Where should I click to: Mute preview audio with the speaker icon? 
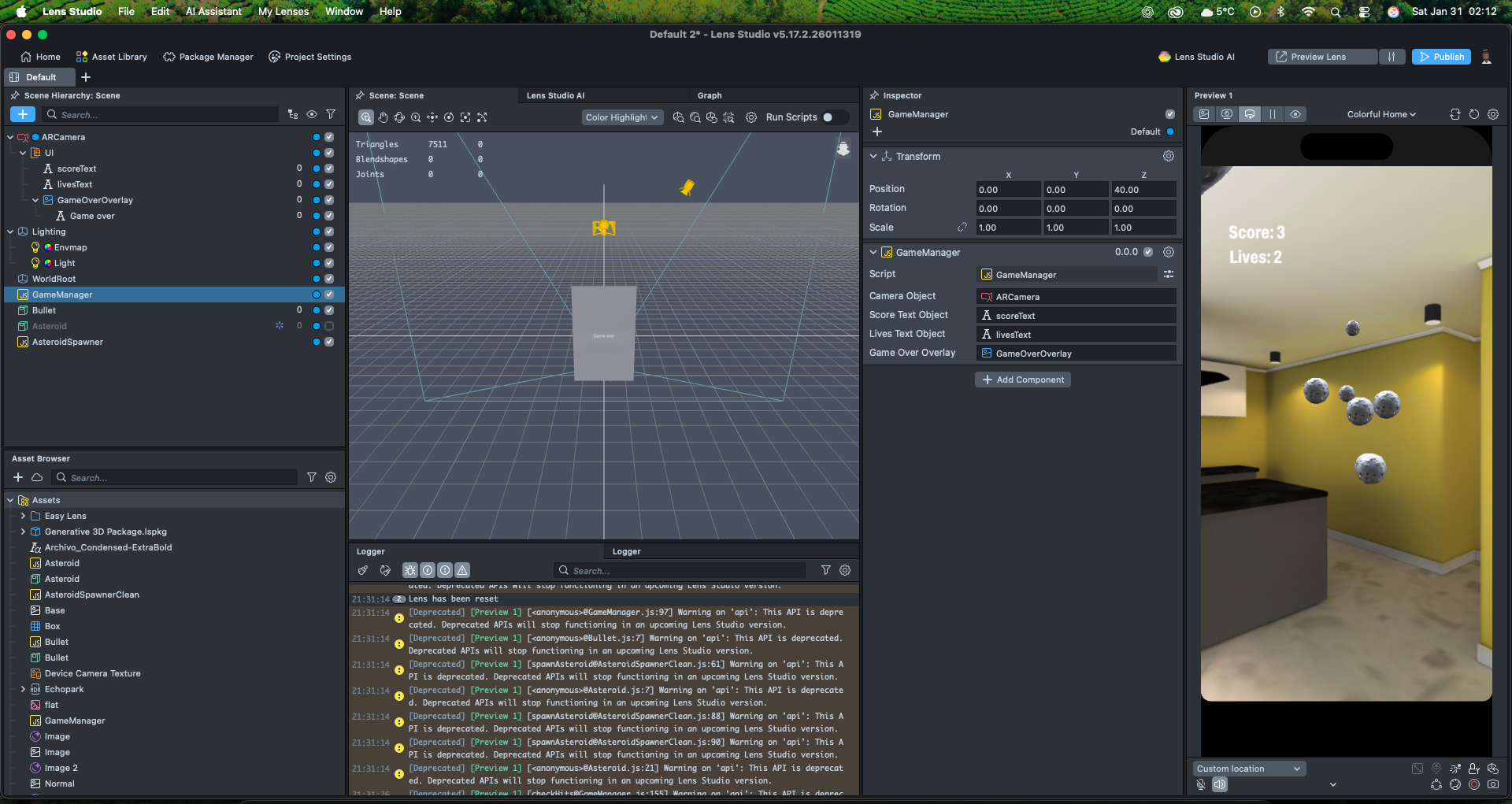pyautogui.click(x=1219, y=784)
